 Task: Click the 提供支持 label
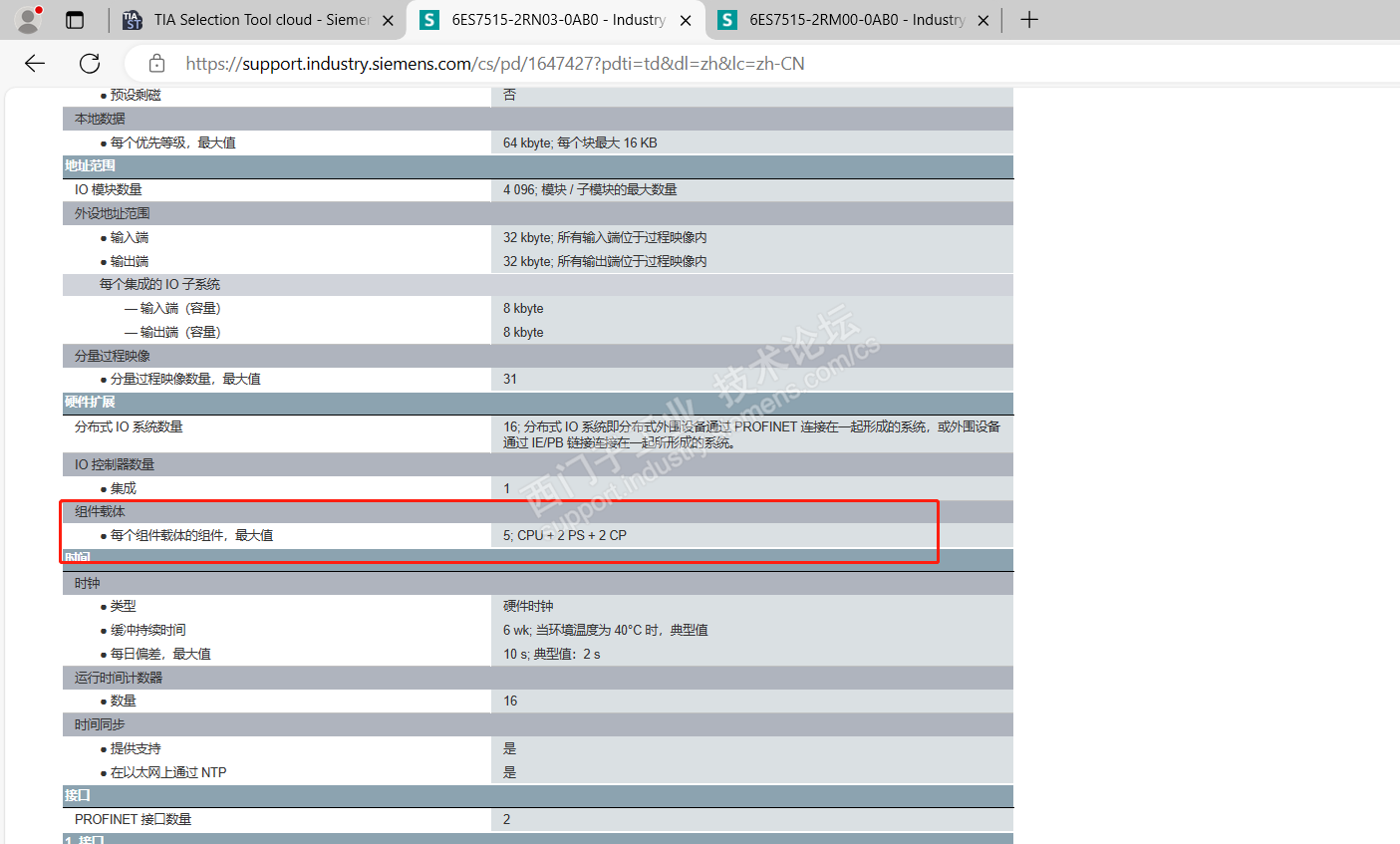[x=136, y=749]
